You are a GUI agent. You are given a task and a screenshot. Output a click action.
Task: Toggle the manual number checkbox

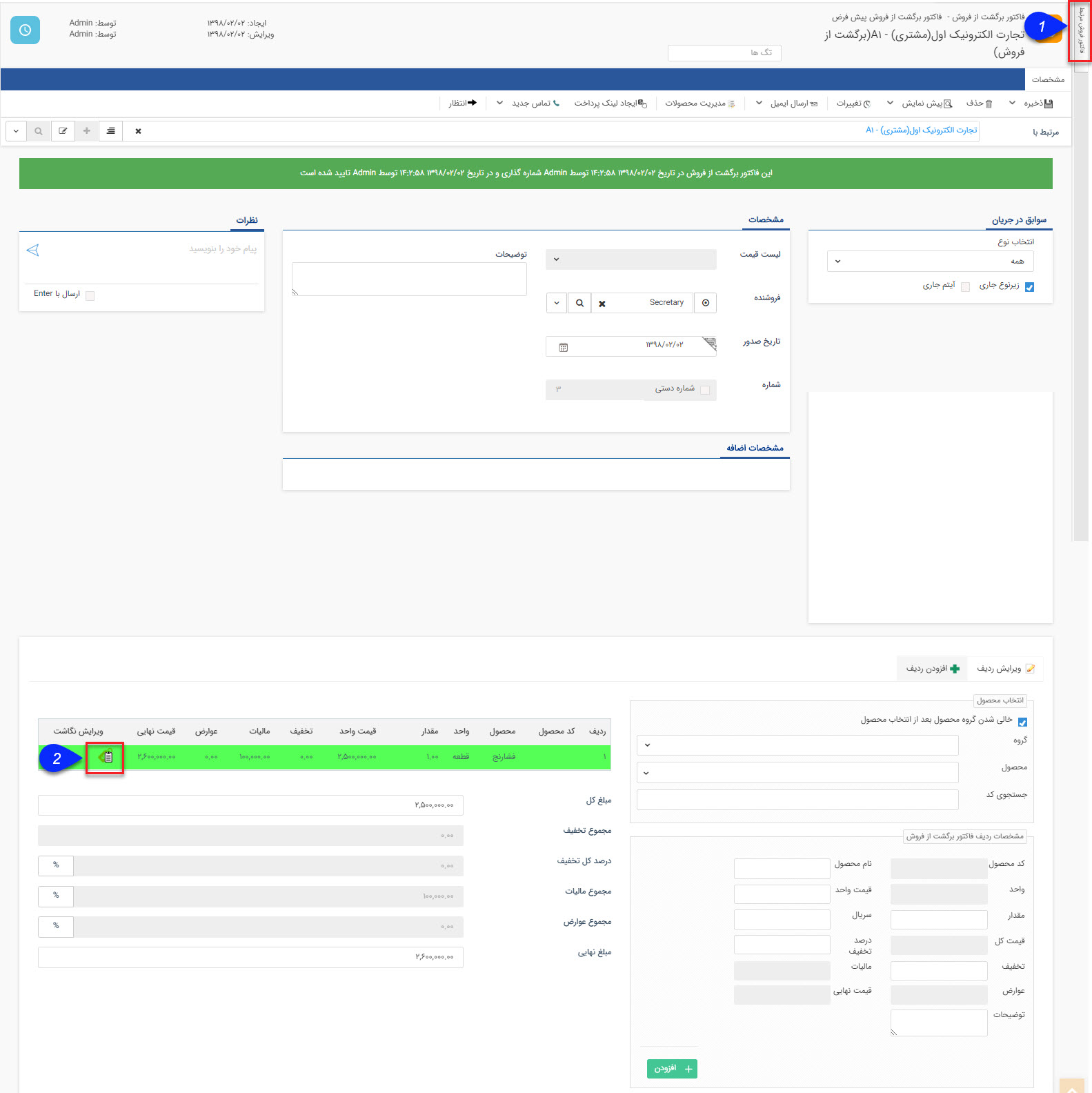pos(704,390)
